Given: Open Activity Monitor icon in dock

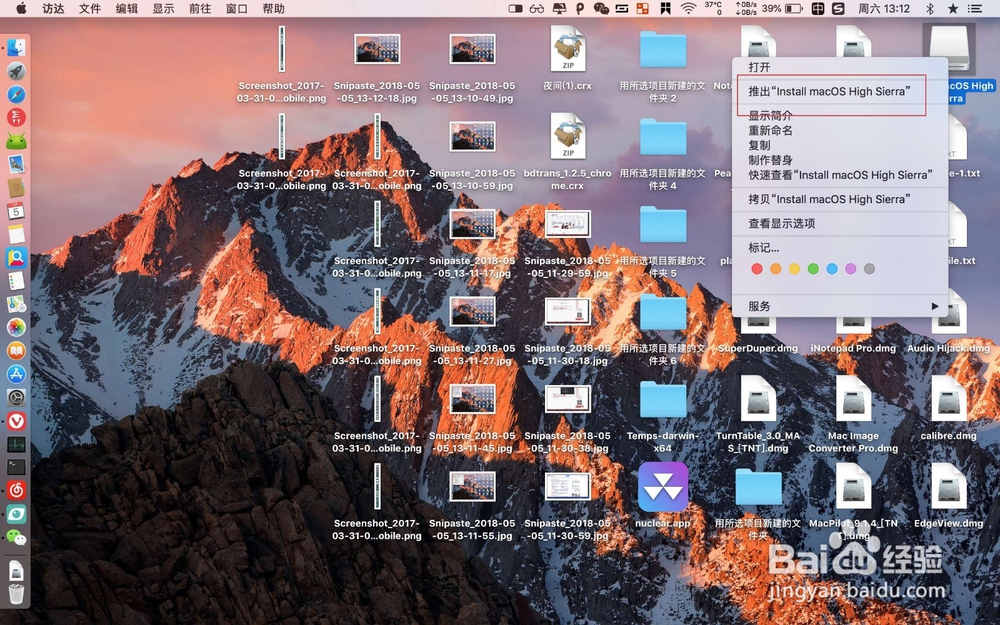Looking at the screenshot, I should click(x=17, y=444).
